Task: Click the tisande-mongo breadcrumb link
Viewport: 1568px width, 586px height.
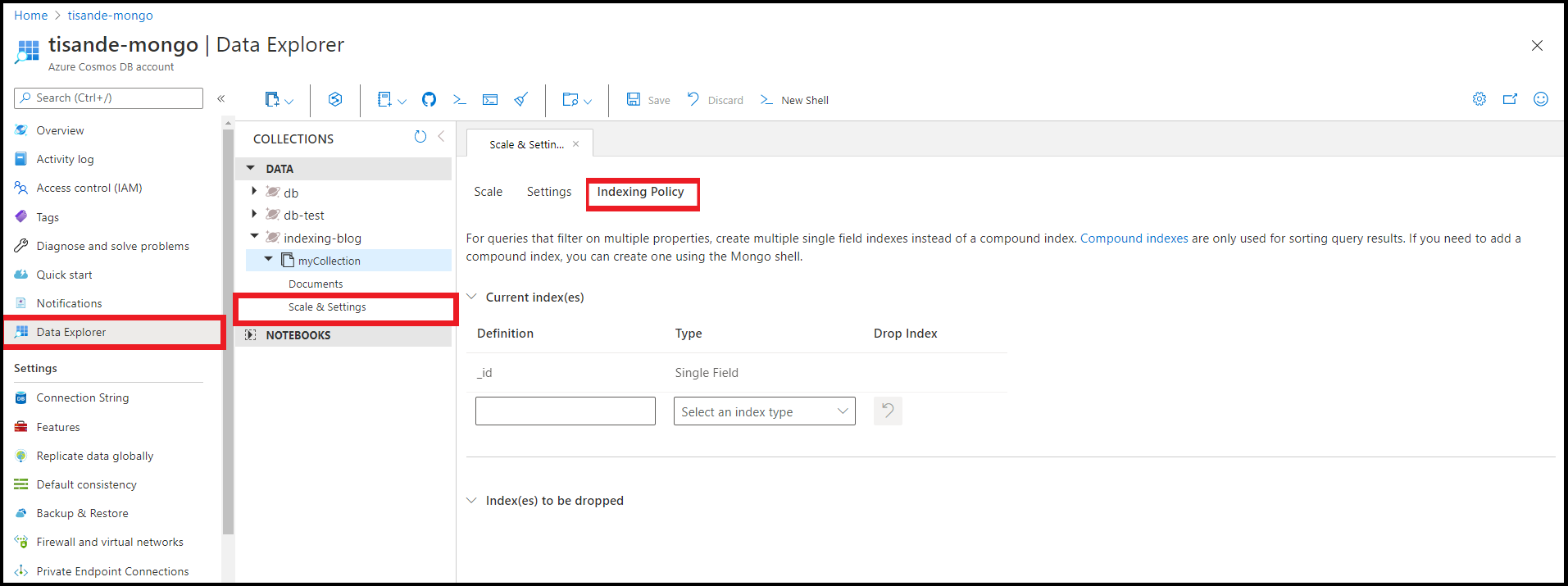Action: (110, 16)
